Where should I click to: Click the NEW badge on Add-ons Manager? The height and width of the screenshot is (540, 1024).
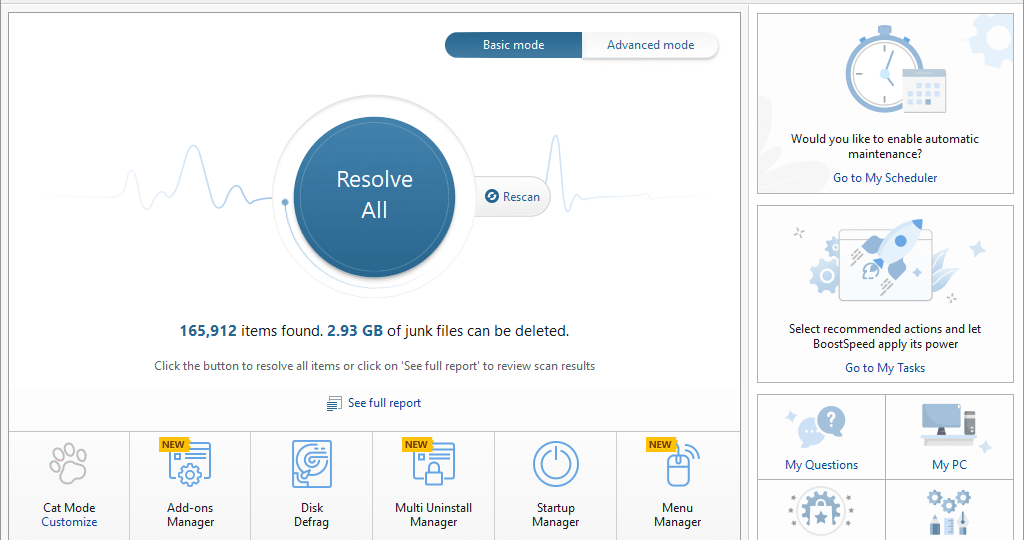coord(173,445)
